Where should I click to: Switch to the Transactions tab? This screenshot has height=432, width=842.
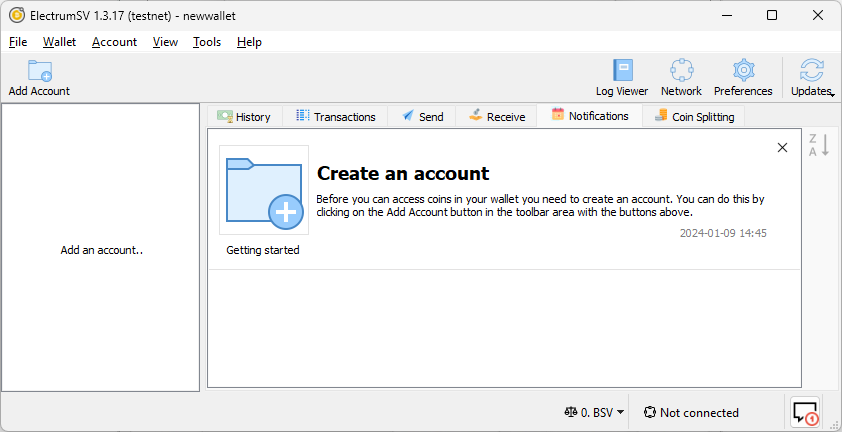point(336,117)
